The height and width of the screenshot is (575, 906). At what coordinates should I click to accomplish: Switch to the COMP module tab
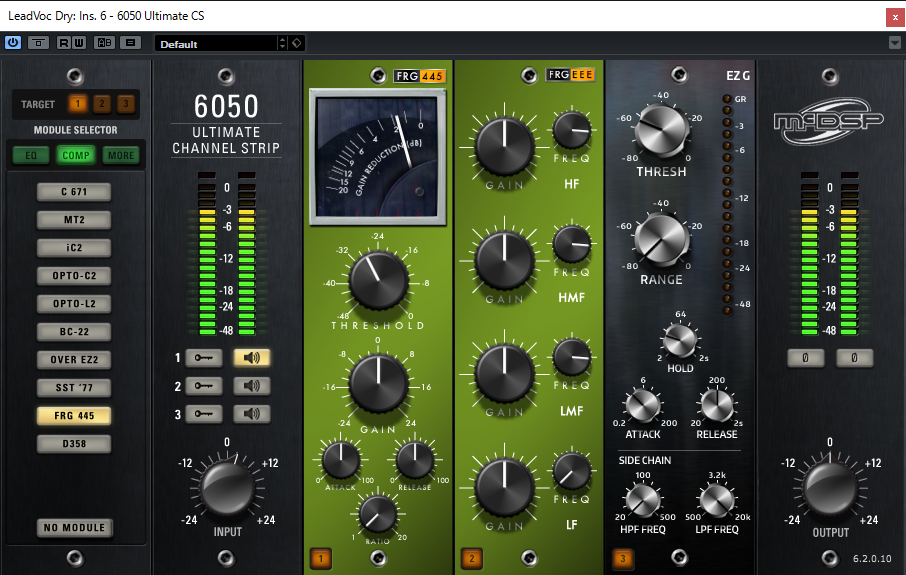click(x=76, y=155)
